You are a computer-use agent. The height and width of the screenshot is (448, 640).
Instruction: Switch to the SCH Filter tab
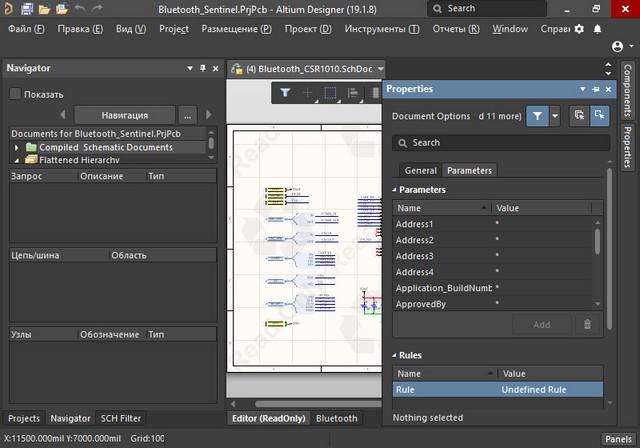click(x=120, y=418)
